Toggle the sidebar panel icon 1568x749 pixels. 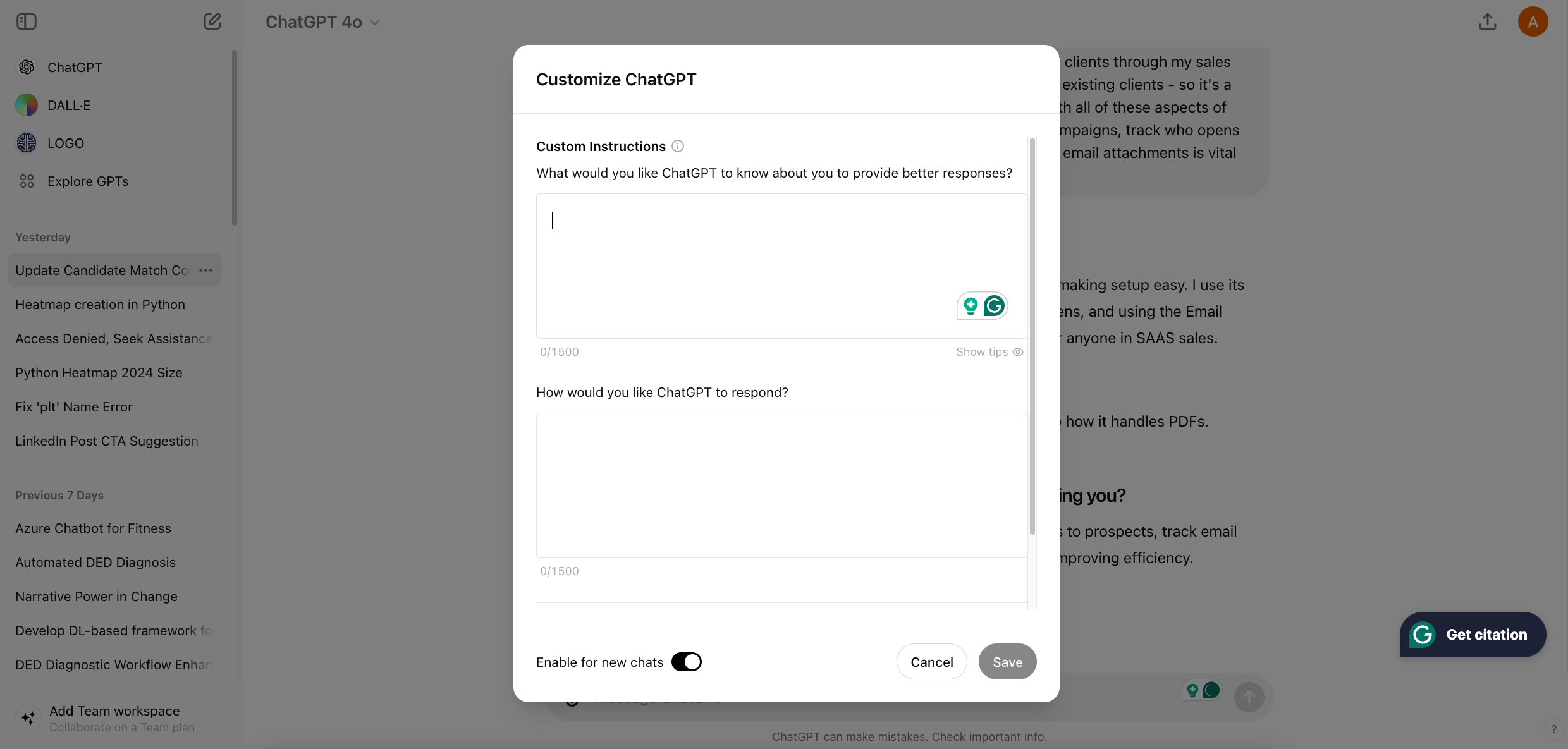[27, 21]
